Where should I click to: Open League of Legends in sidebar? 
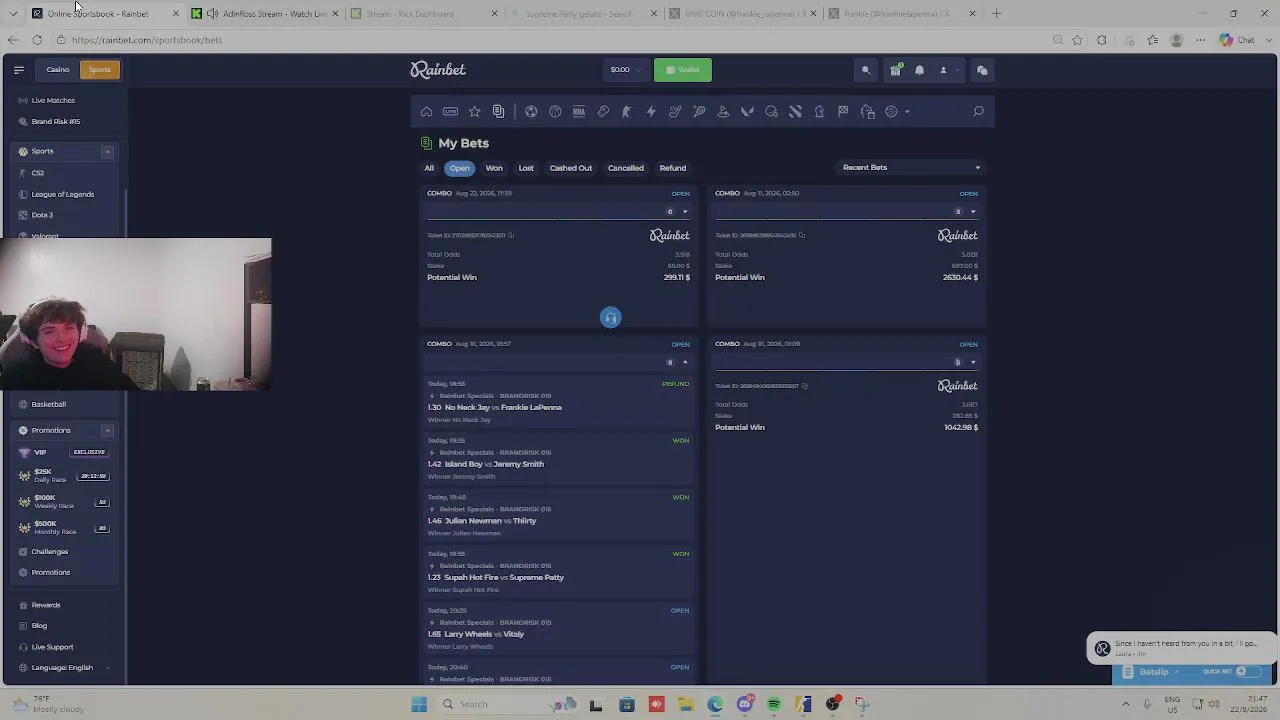pyautogui.click(x=62, y=195)
